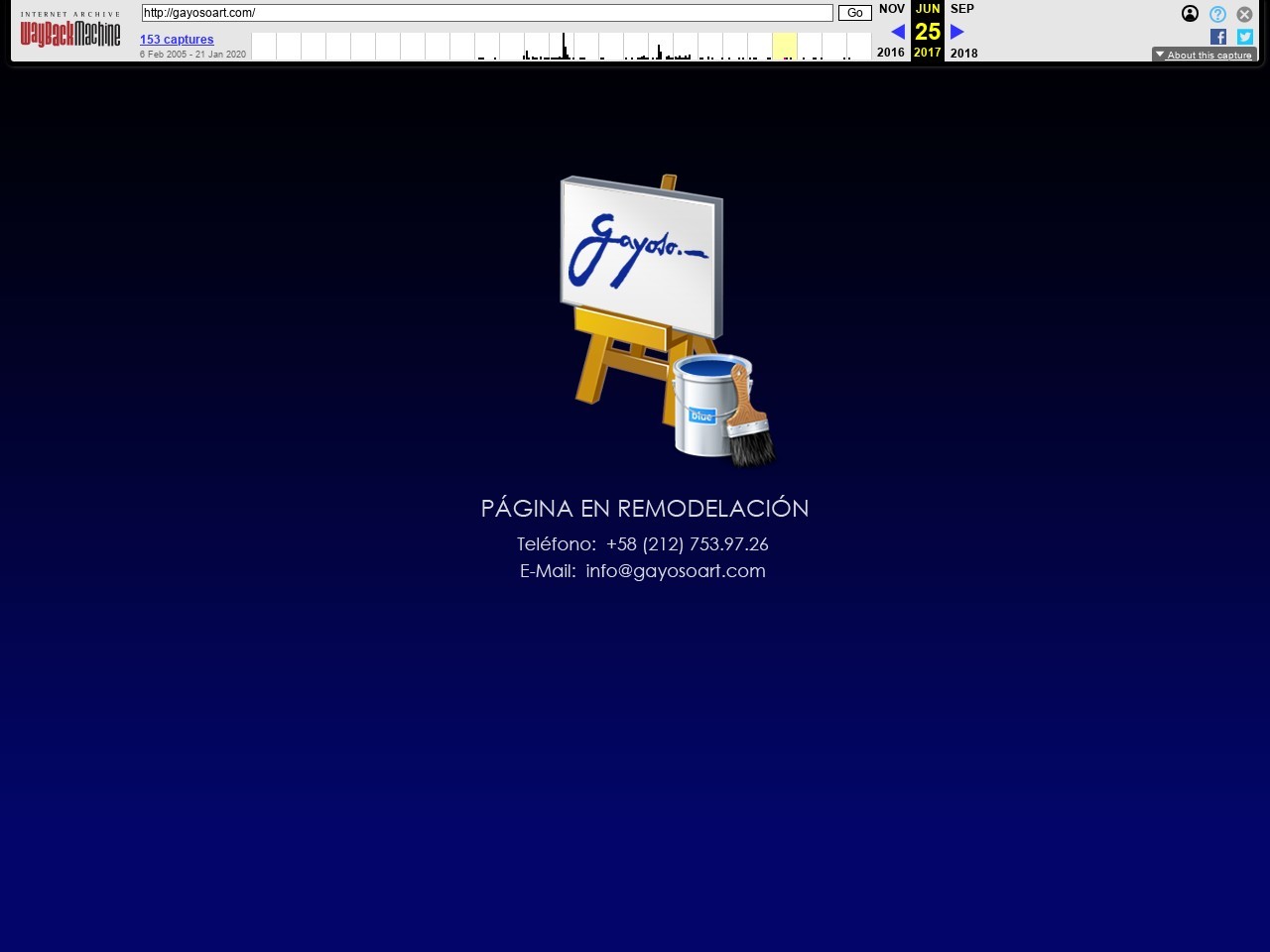Image resolution: width=1270 pixels, height=952 pixels.
Task: Expand the About this capture panel
Action: coord(1204,55)
